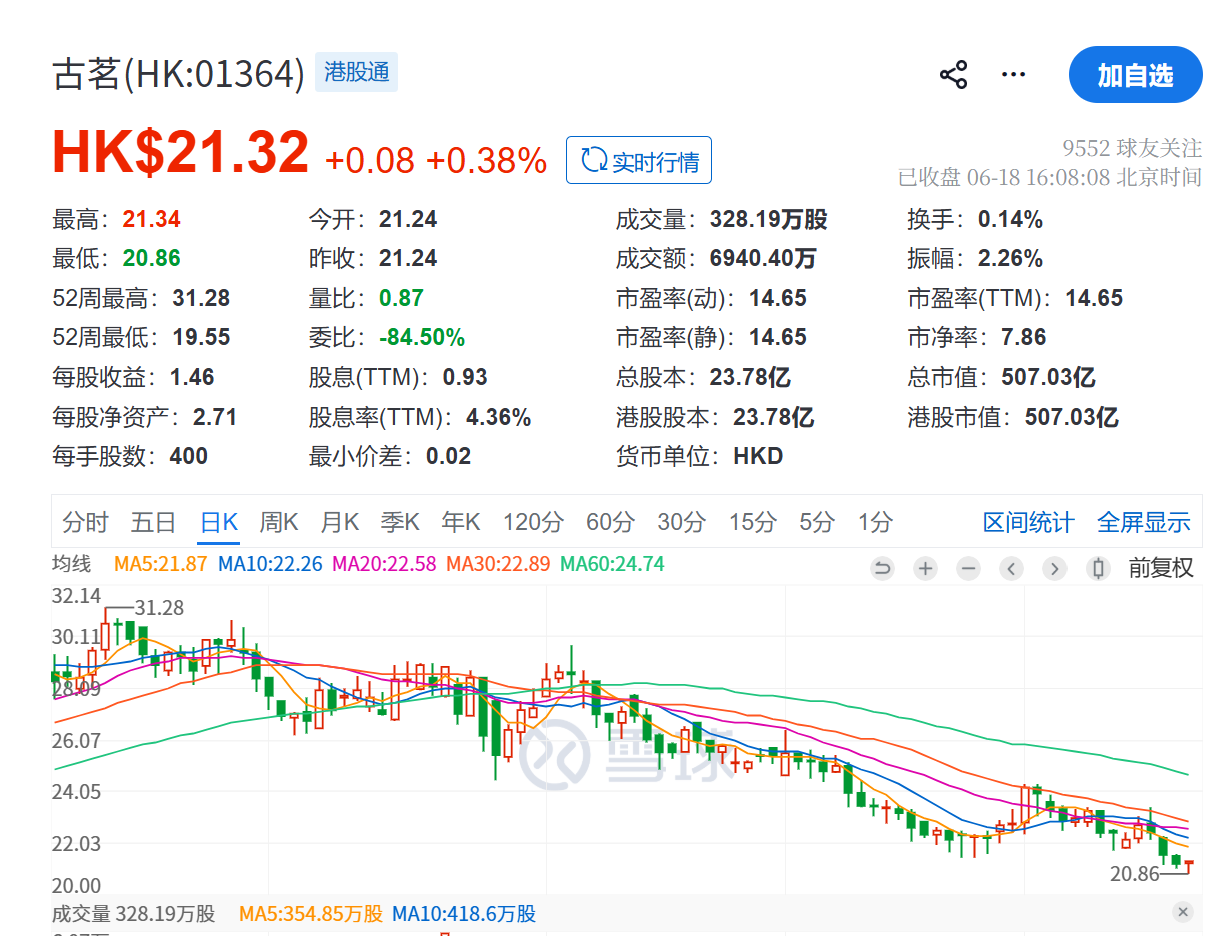Click the 最高 value 21.34
Viewport: 1214px width, 936px height.
point(152,219)
